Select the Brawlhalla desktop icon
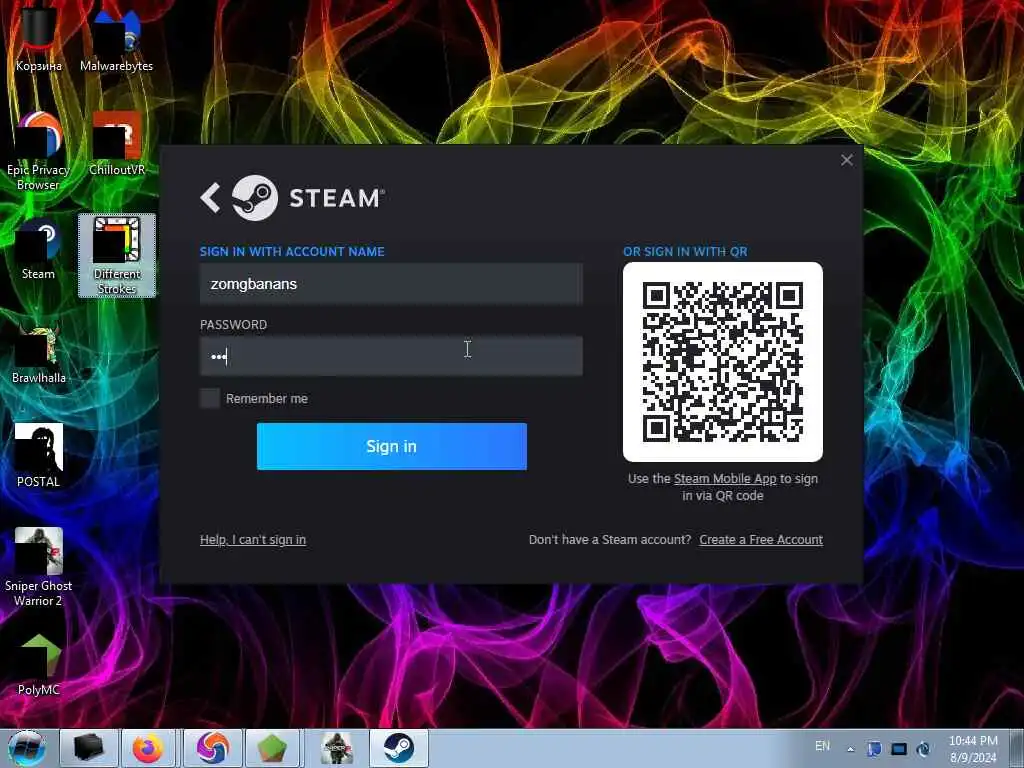1024x768 pixels. point(39,353)
